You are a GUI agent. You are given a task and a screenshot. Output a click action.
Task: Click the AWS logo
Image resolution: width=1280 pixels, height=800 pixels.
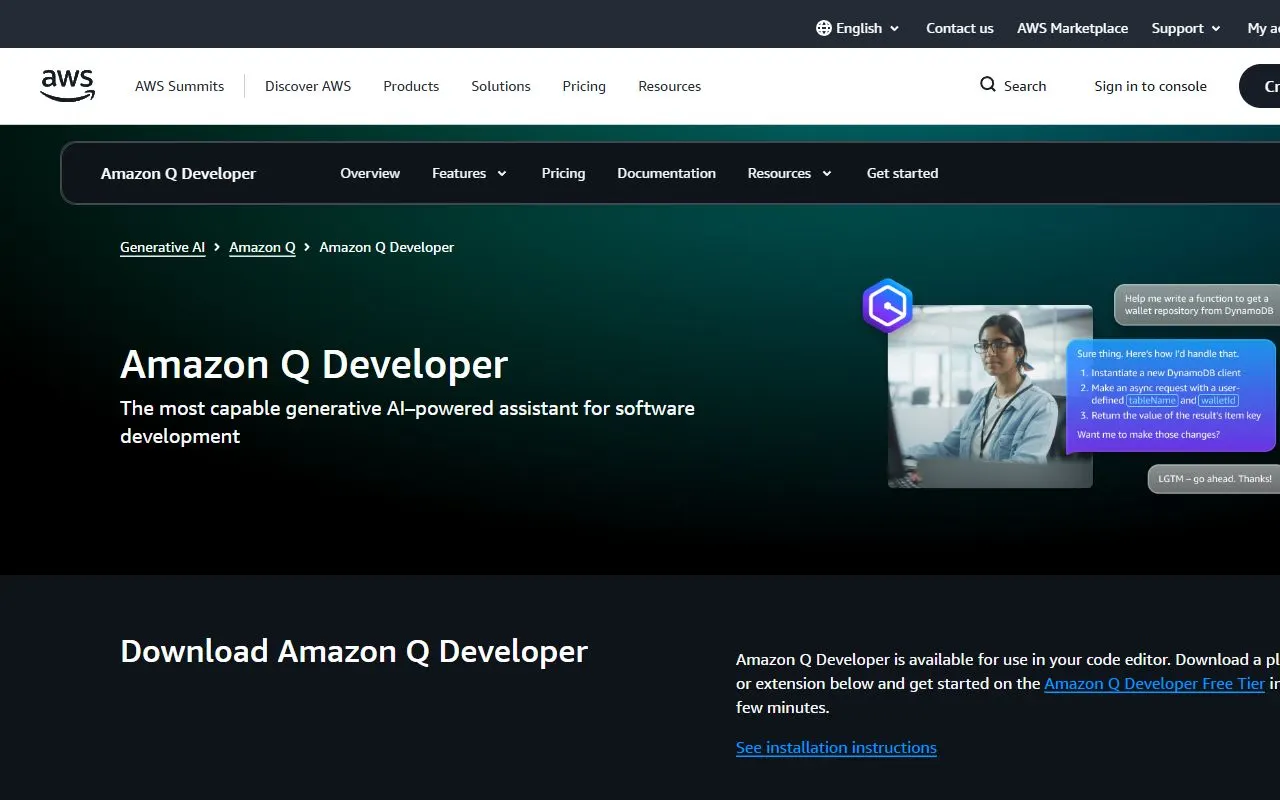(68, 86)
